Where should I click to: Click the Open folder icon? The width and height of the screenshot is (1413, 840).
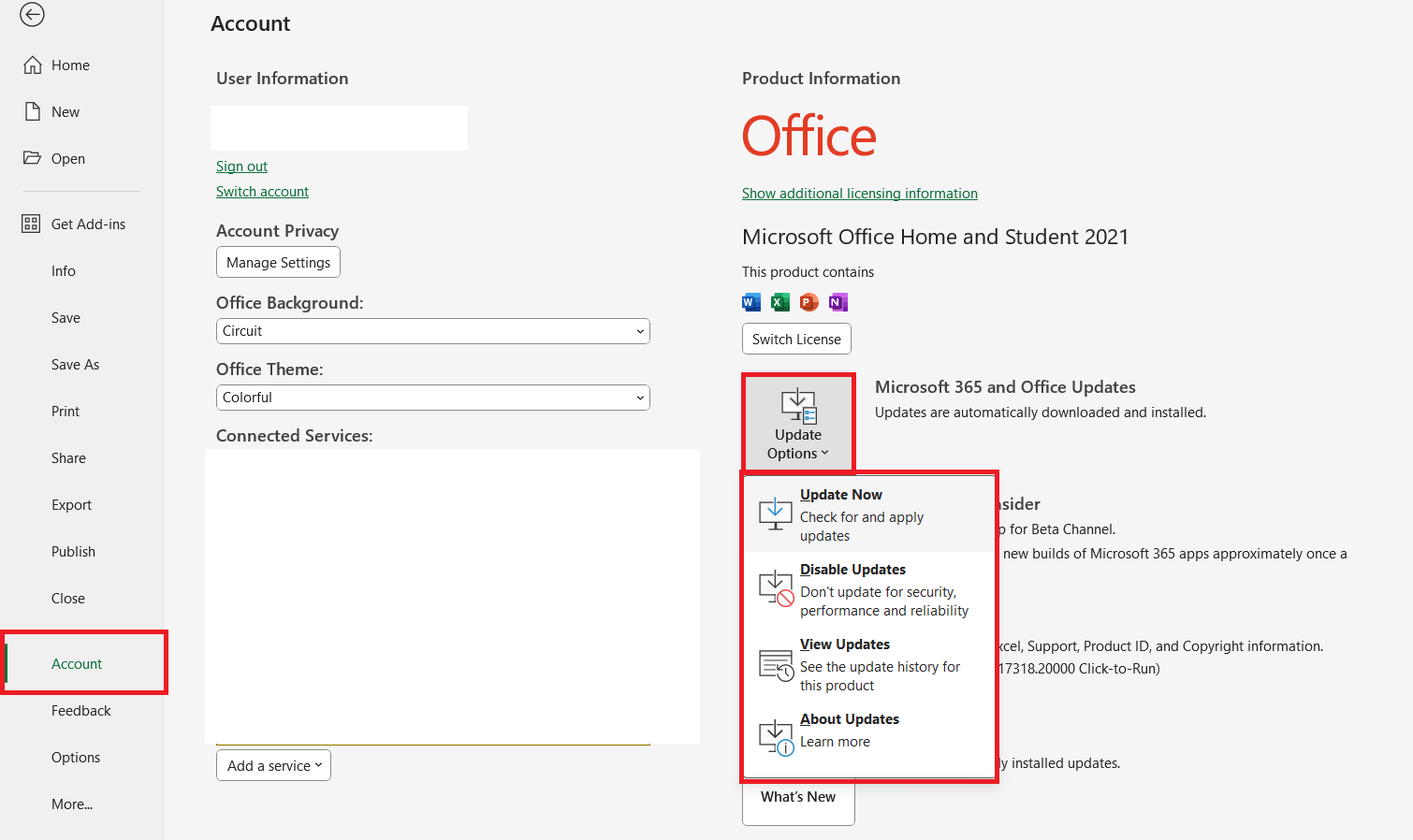[33, 158]
